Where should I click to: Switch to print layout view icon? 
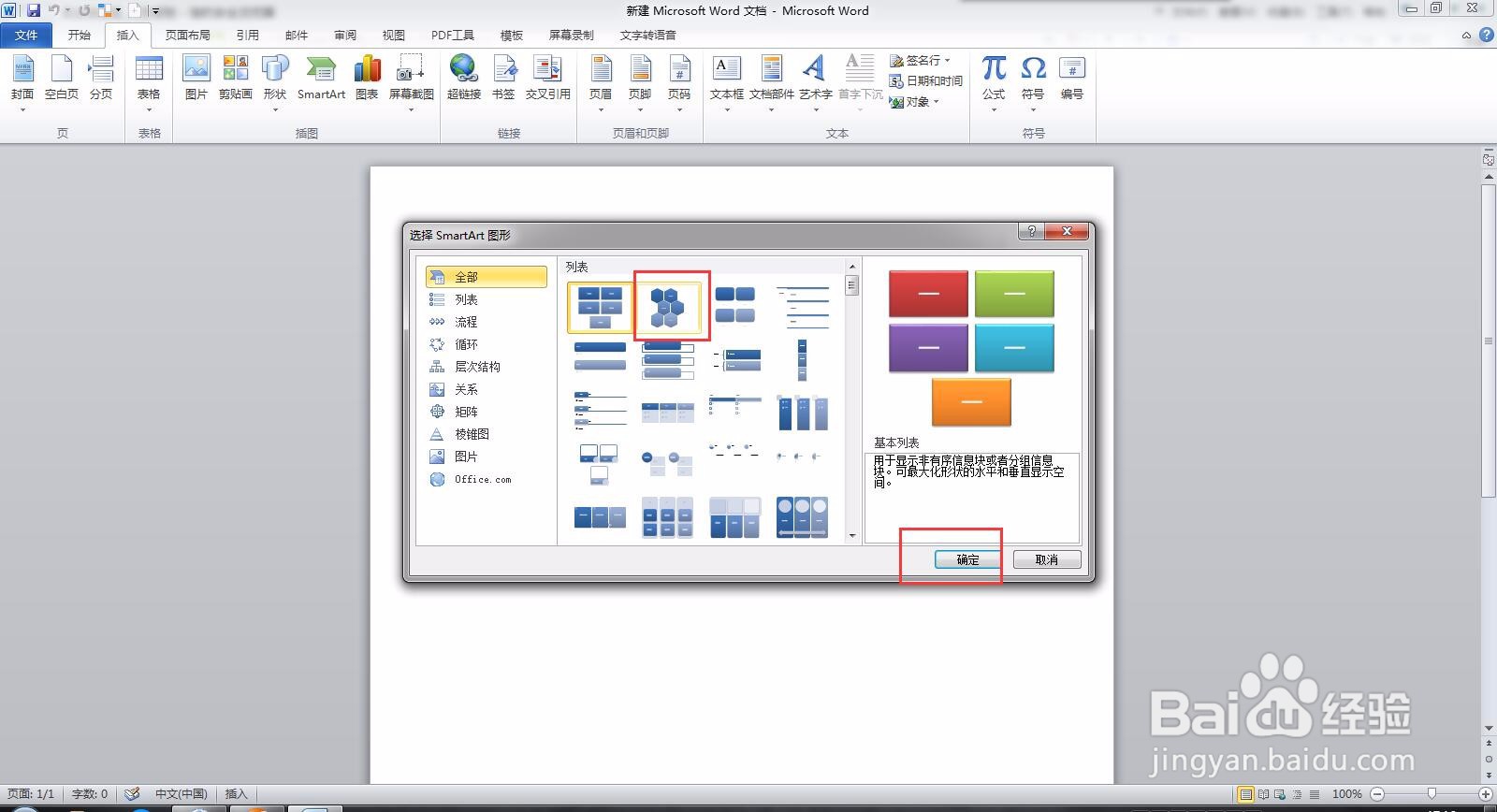coord(1245,794)
